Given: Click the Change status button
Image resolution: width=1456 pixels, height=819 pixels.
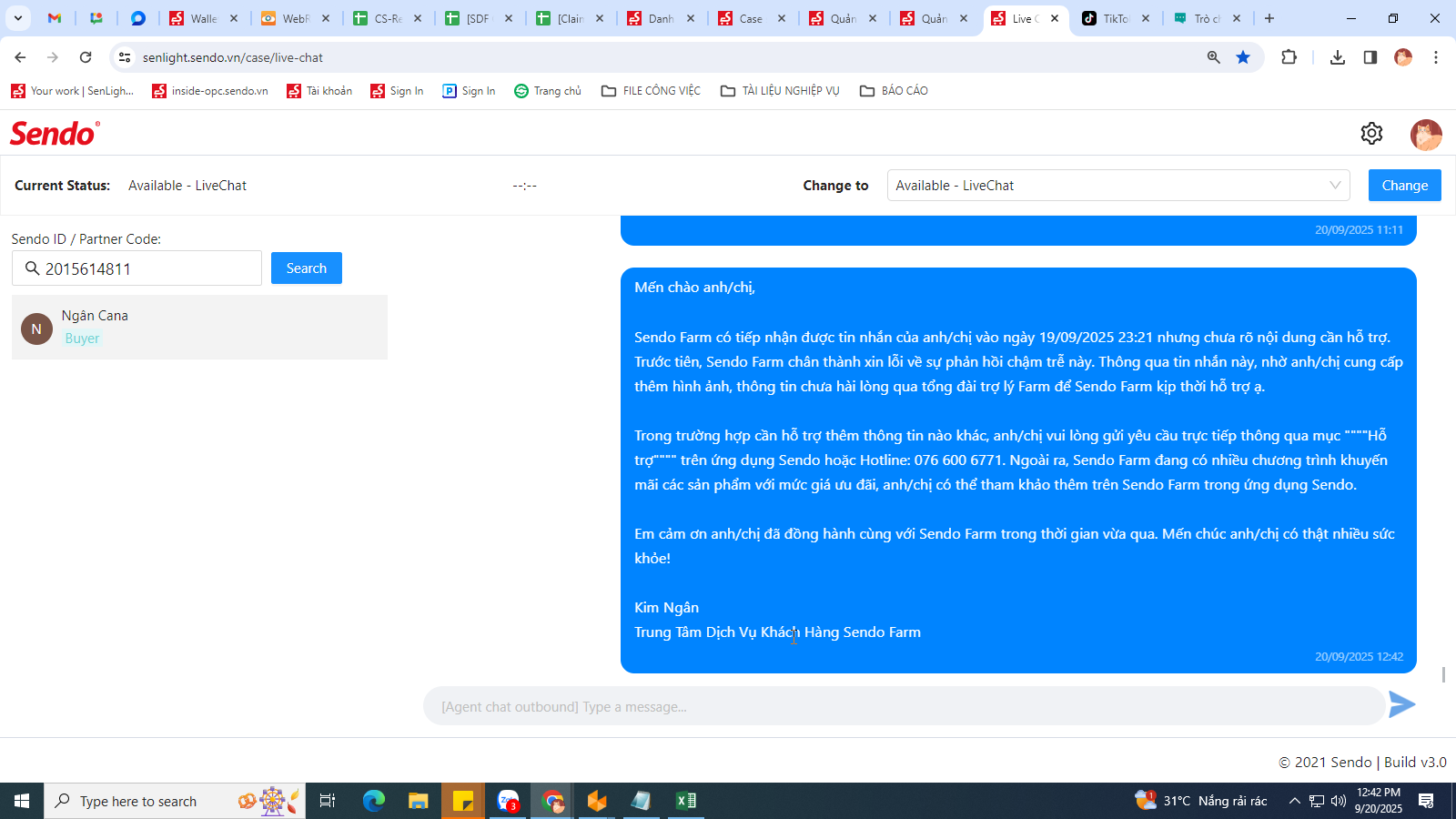Looking at the screenshot, I should pos(1404,186).
